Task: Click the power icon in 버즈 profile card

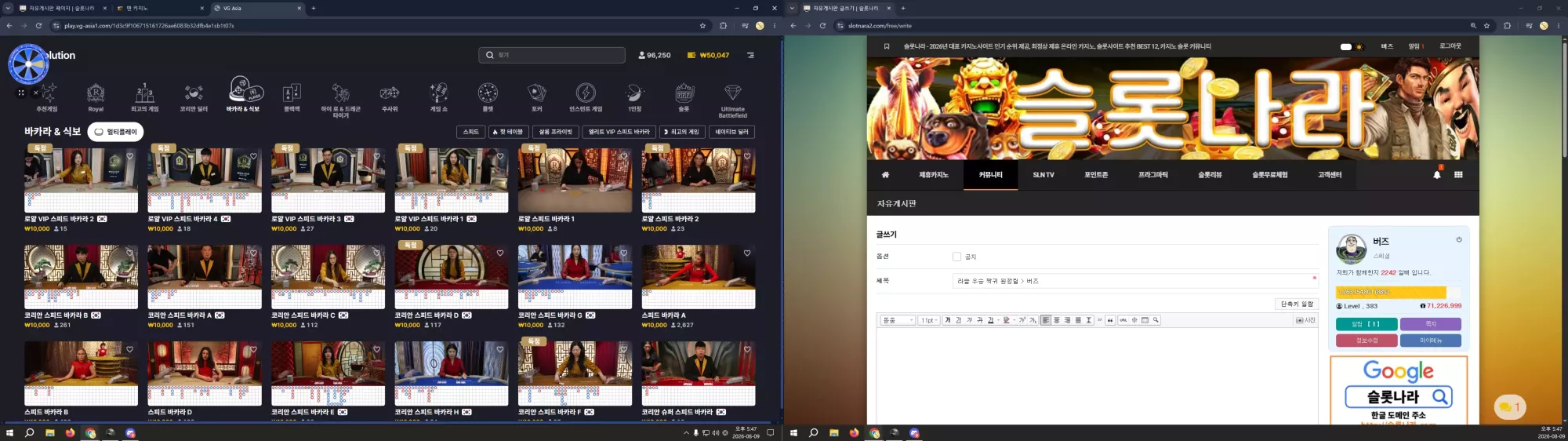Action: point(1459,239)
